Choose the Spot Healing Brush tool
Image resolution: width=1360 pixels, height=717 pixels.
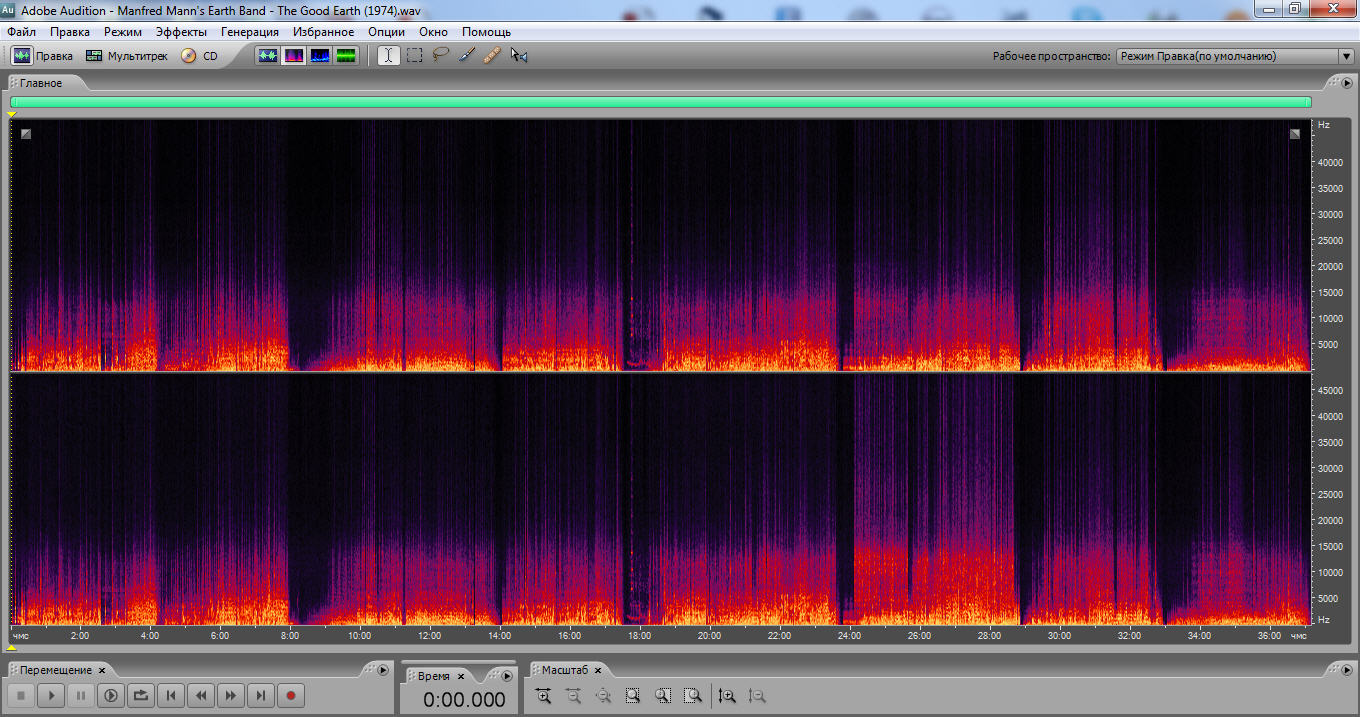tap(492, 56)
